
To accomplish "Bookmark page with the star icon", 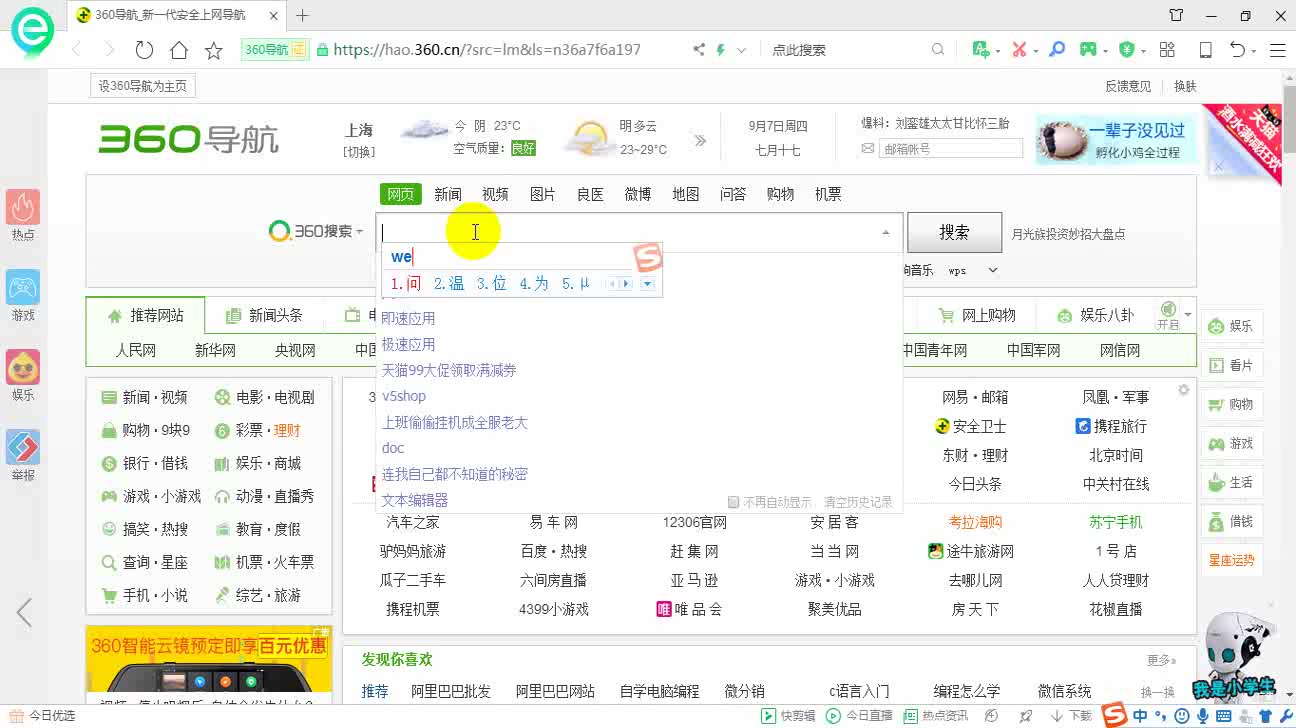I will tap(213, 50).
